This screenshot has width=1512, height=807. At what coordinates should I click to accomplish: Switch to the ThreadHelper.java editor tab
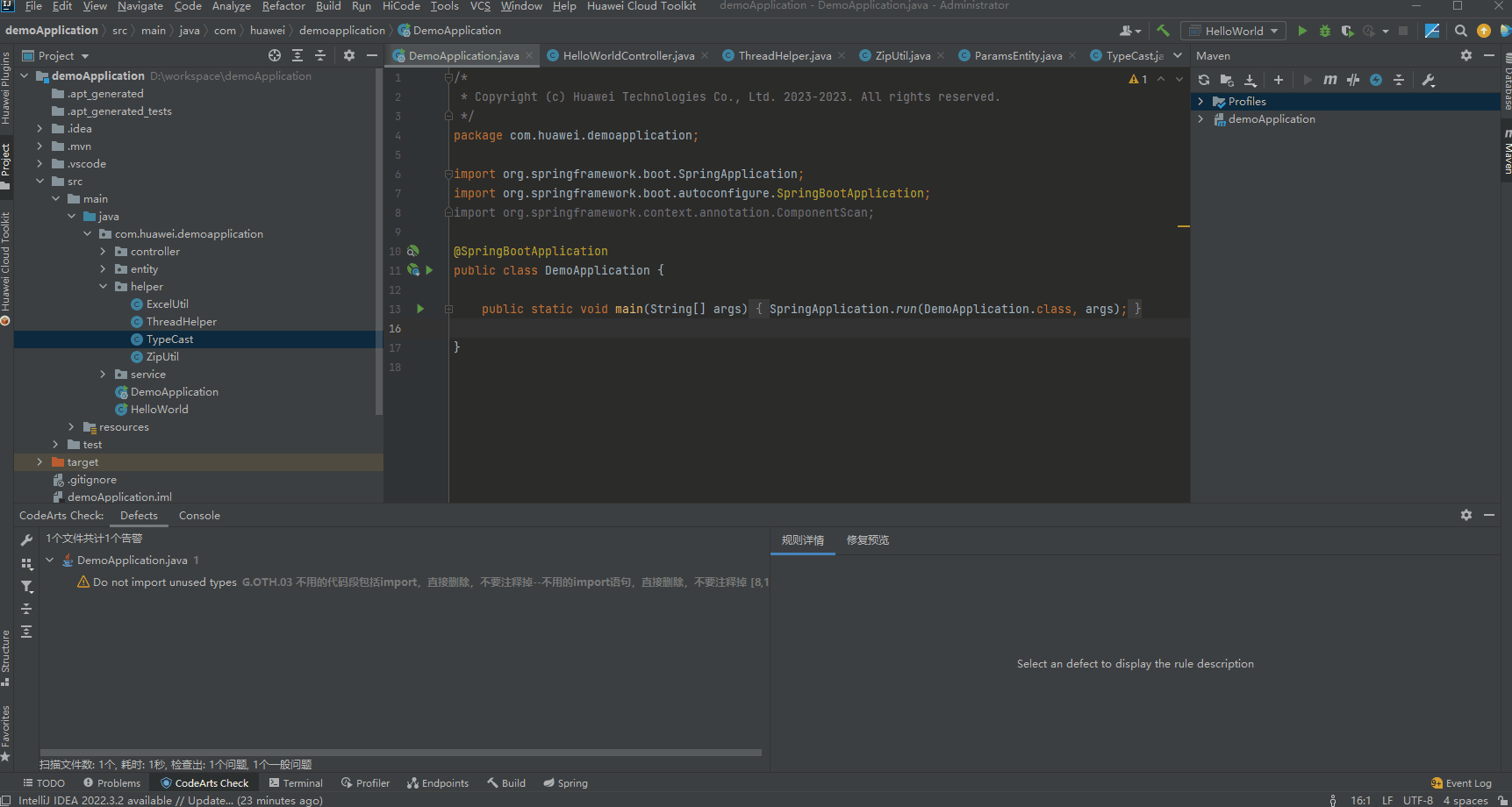tap(784, 55)
